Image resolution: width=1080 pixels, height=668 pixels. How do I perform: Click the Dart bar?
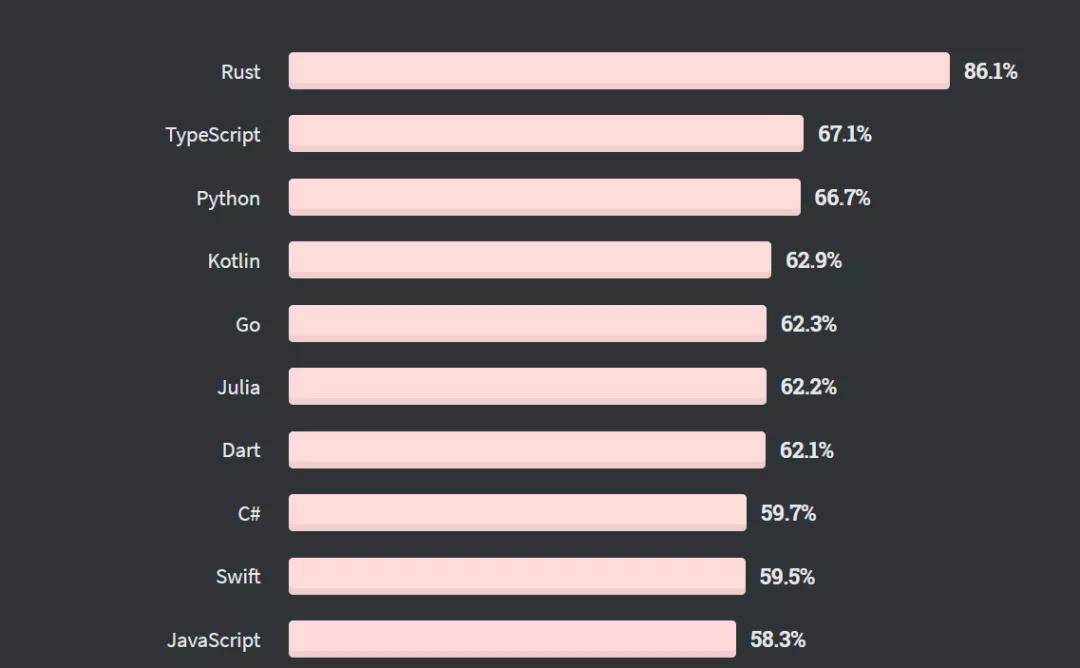click(x=527, y=449)
